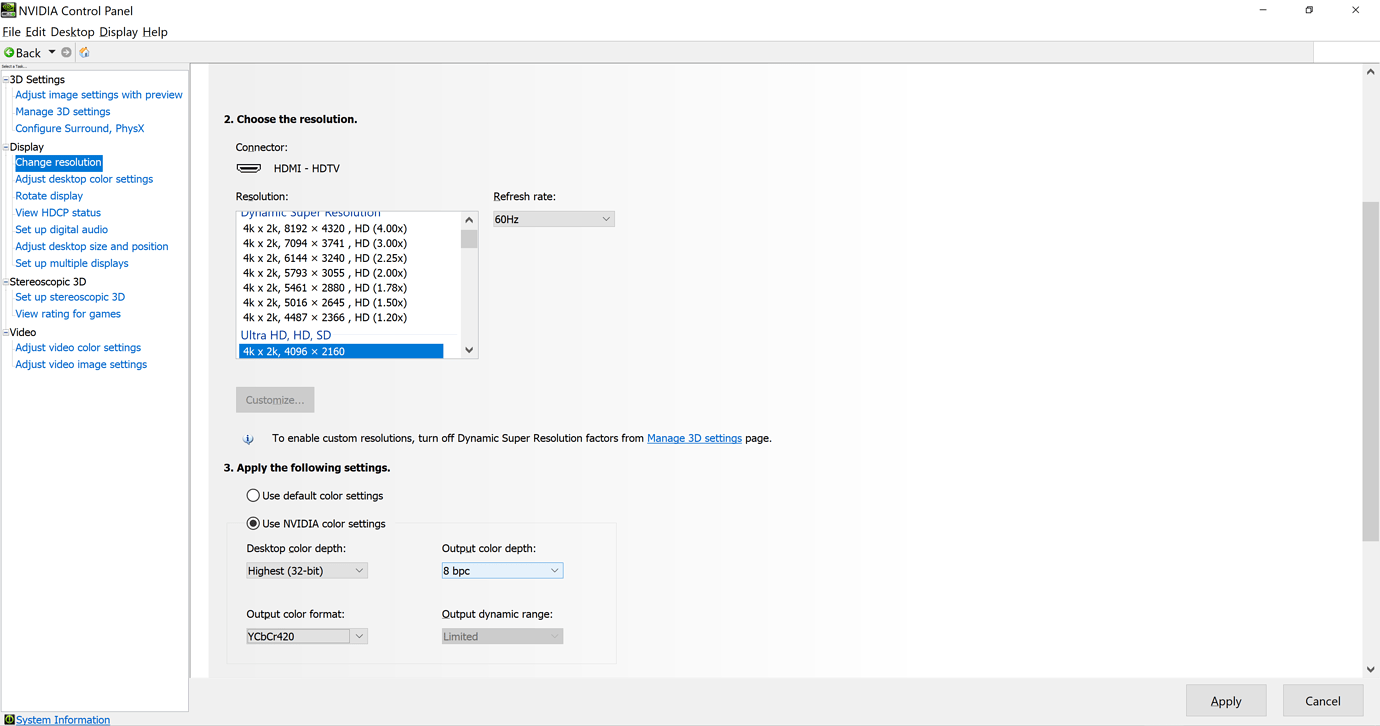Open Adjust desktop color settings

coord(84,179)
